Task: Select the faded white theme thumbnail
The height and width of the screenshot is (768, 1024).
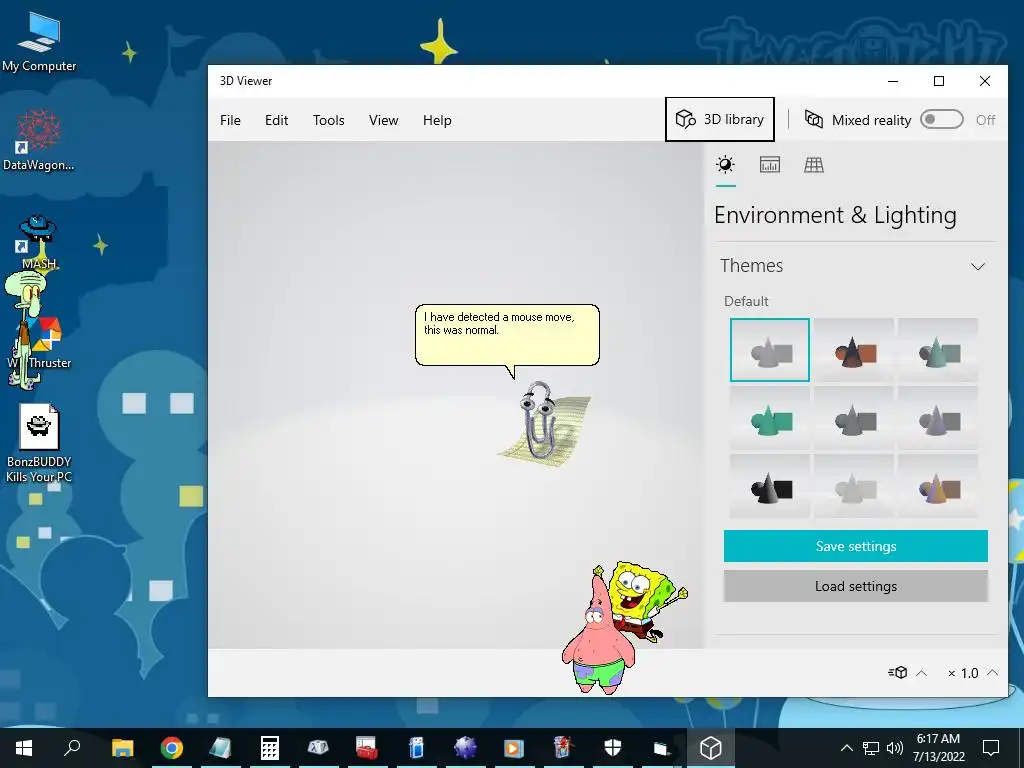Action: click(x=854, y=487)
